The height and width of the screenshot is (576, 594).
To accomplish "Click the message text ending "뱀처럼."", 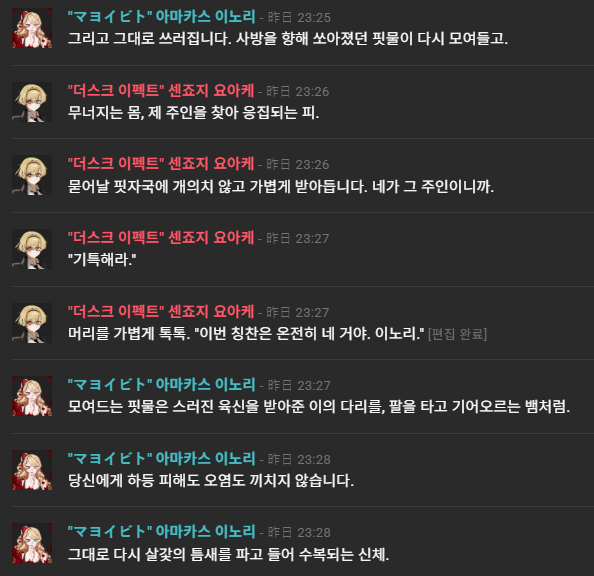I will click(x=319, y=407).
